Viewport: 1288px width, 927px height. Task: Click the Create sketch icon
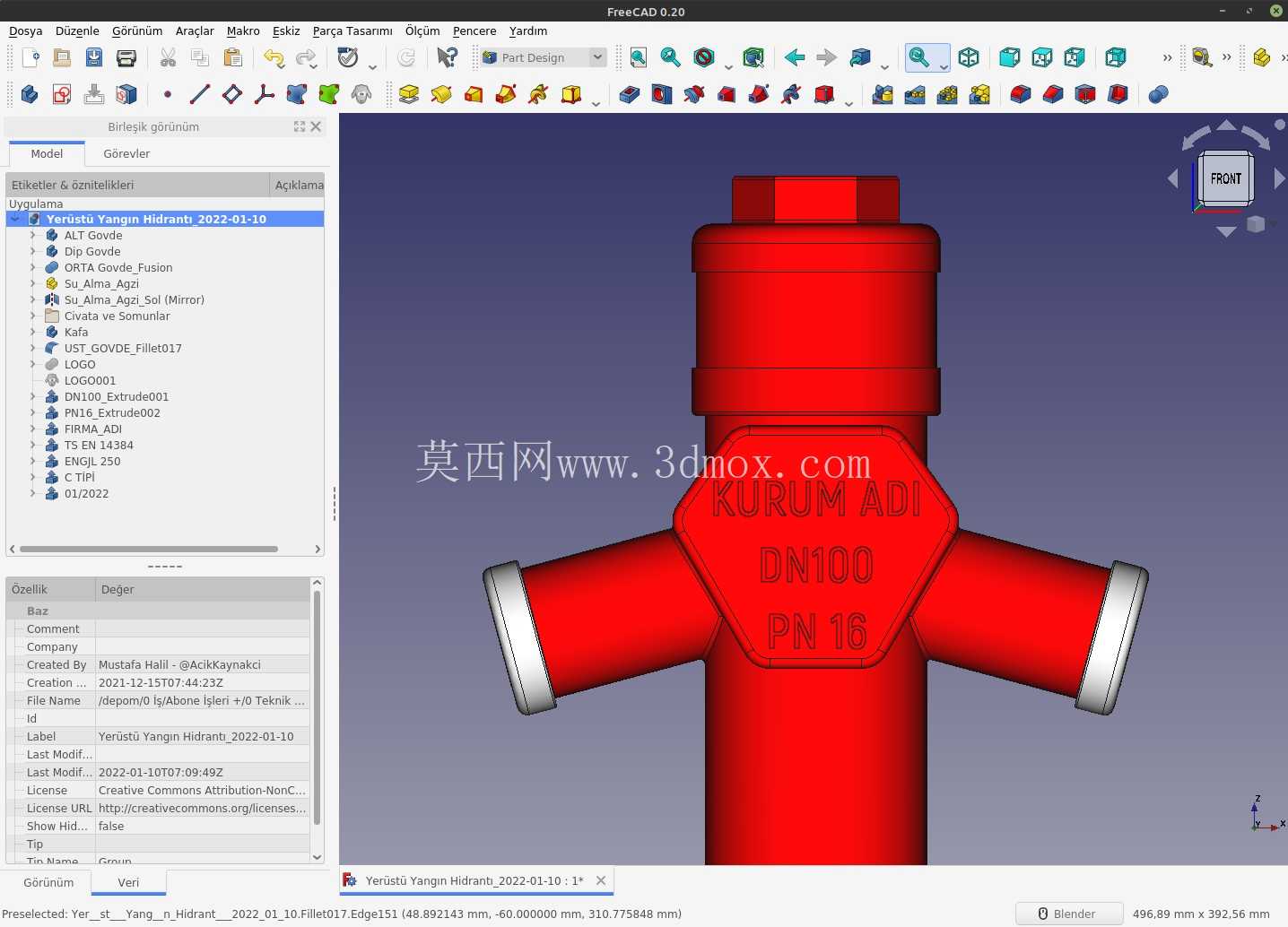click(x=62, y=94)
